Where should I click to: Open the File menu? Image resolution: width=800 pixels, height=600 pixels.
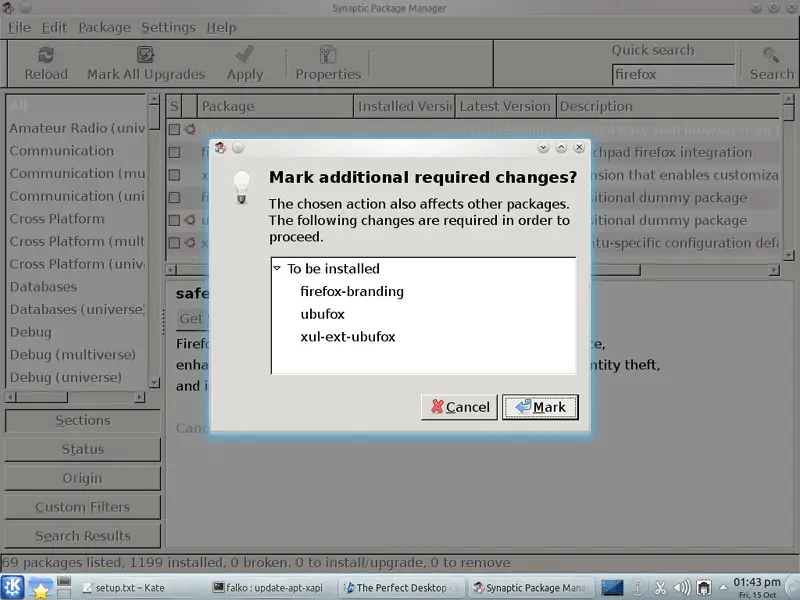19,28
